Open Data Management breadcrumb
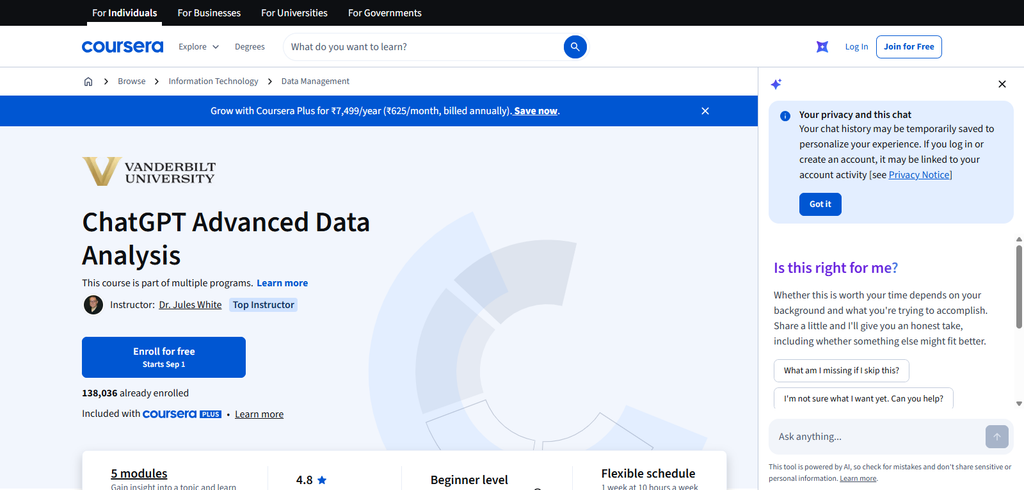The width and height of the screenshot is (1024, 490). pos(315,82)
